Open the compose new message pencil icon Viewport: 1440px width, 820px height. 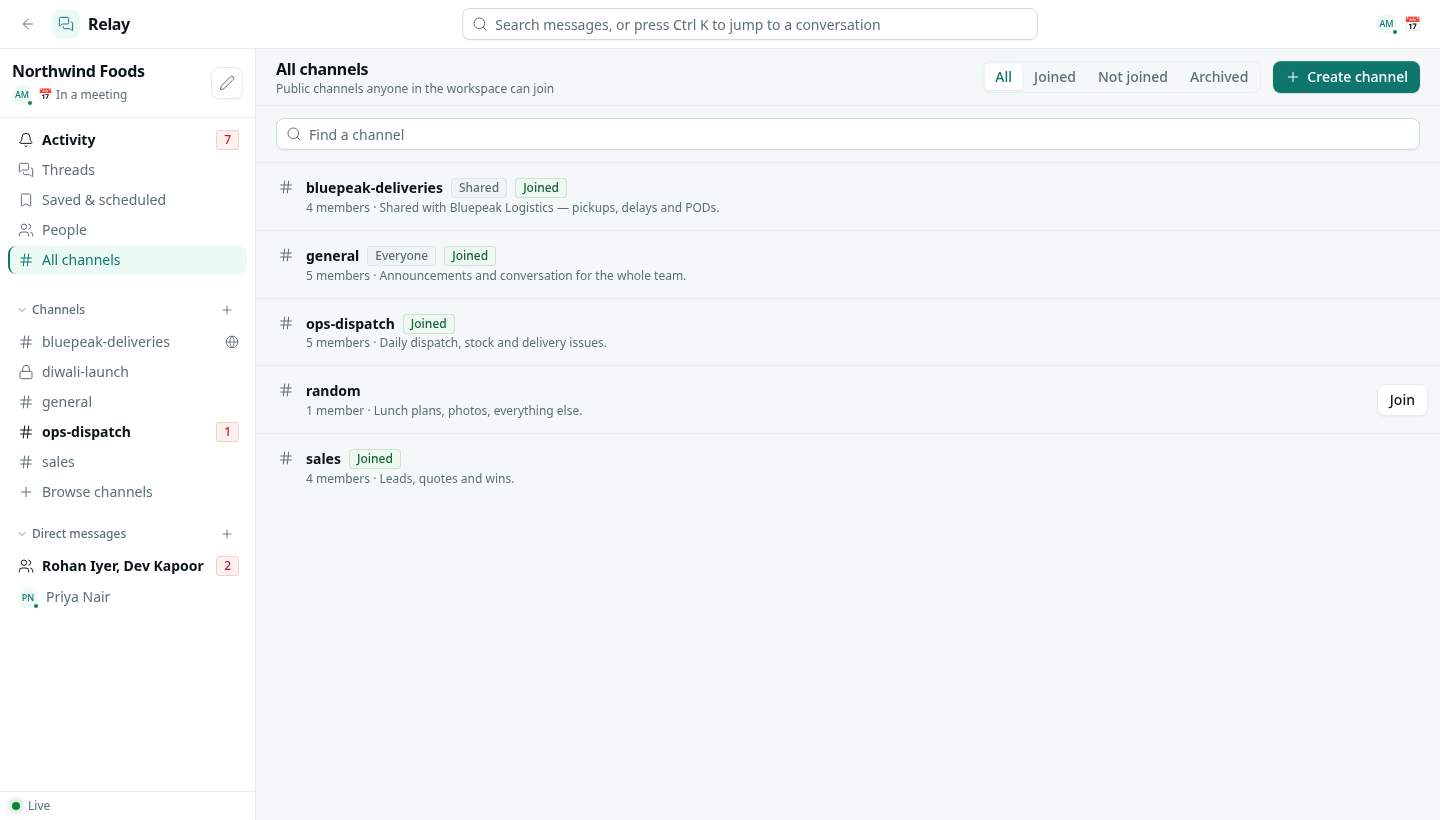[x=227, y=83]
